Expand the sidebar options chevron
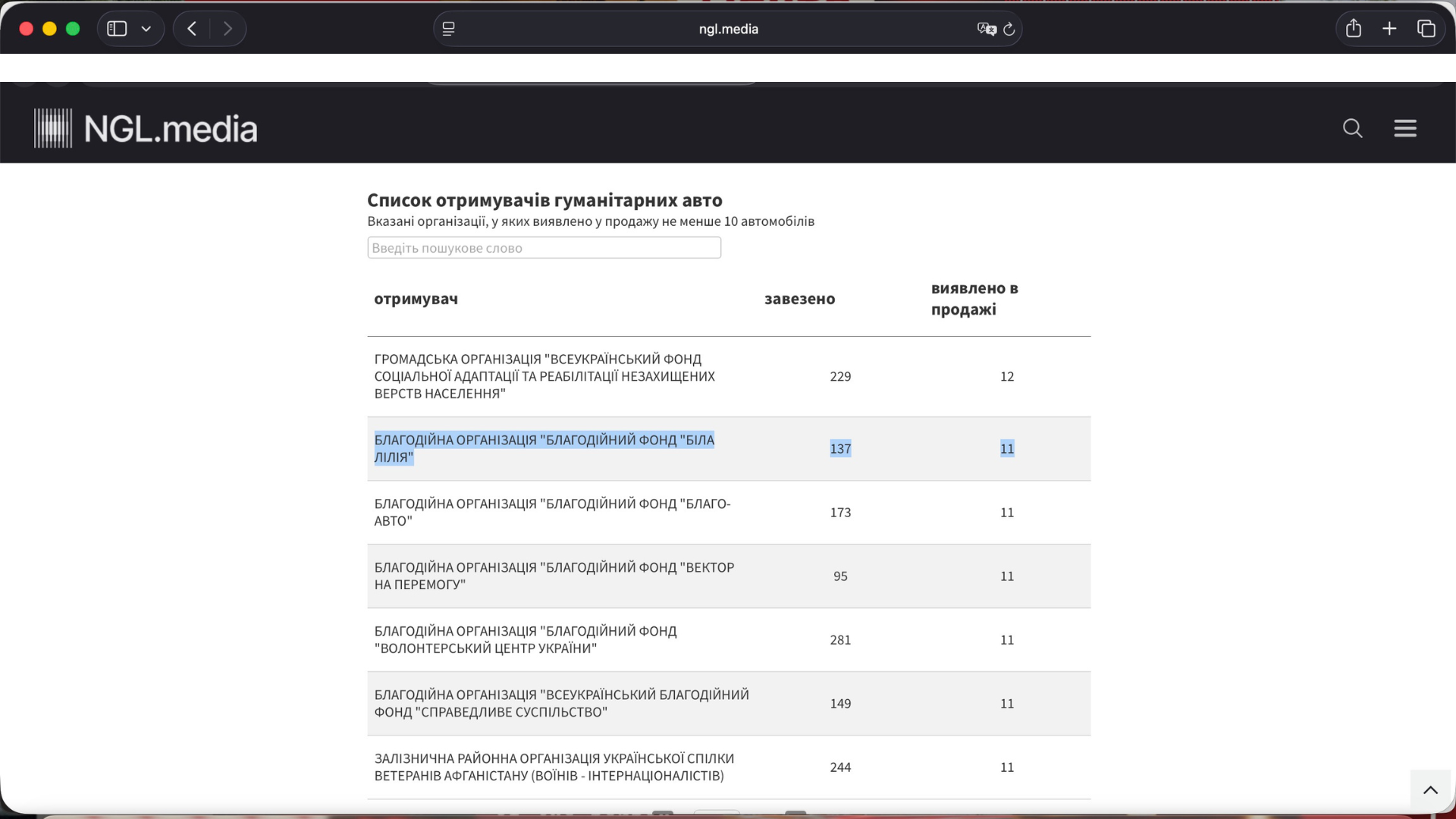The height and width of the screenshot is (819, 1456). click(x=147, y=28)
